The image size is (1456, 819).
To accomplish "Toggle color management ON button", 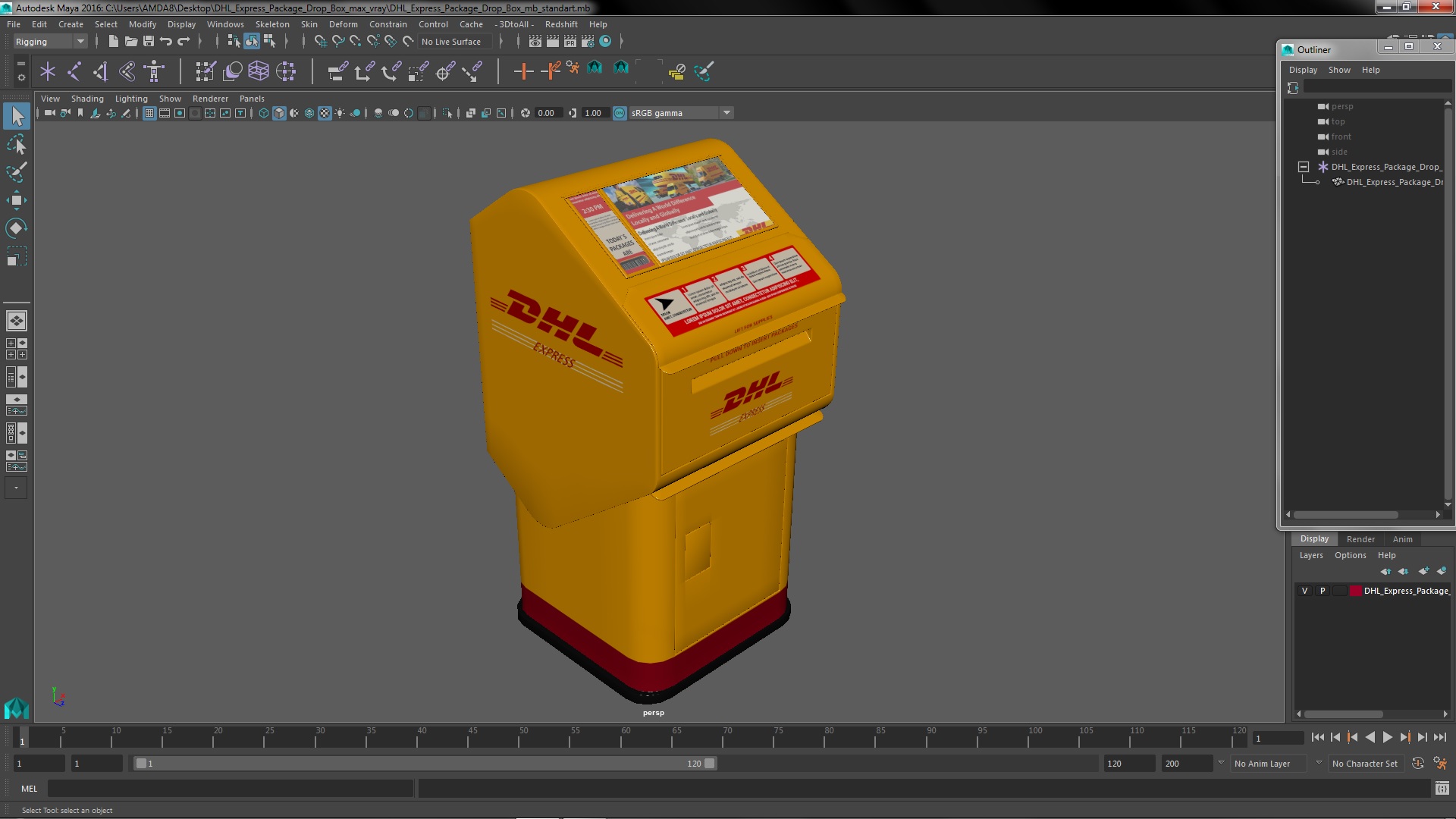I will tap(620, 113).
